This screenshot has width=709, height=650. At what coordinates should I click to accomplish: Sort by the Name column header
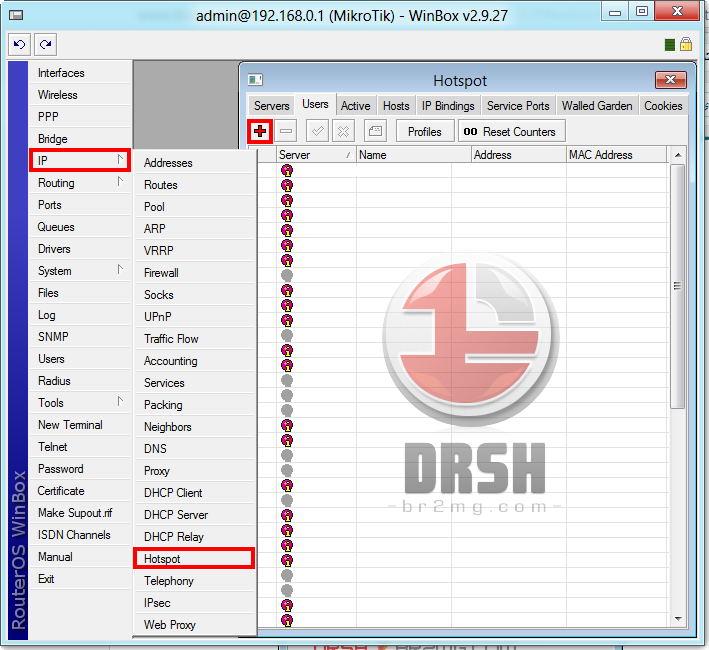pyautogui.click(x=414, y=155)
